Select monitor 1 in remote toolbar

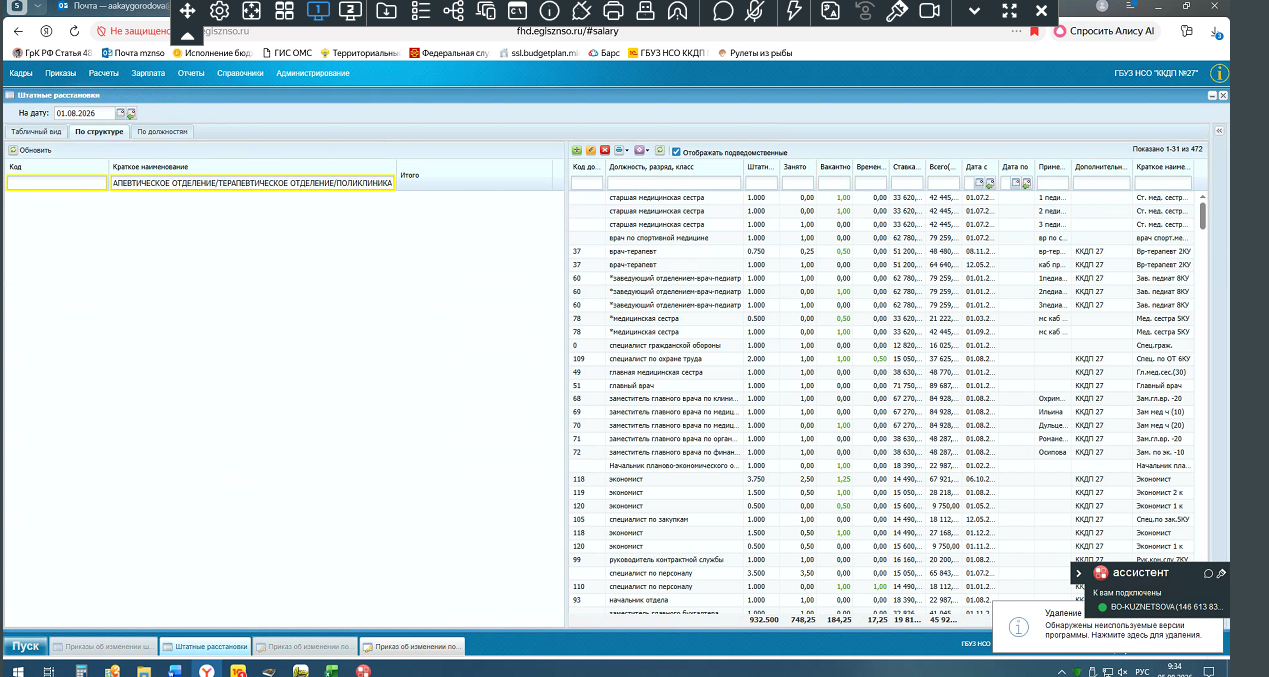(317, 12)
